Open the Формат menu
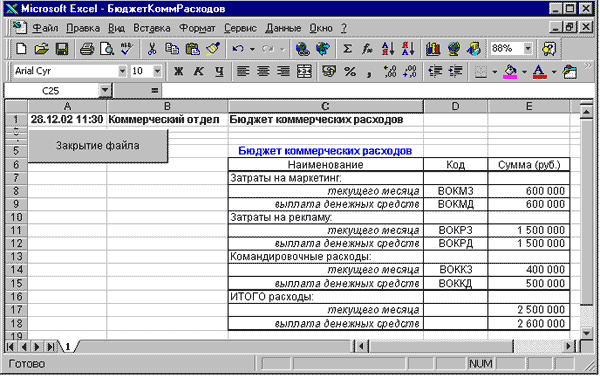The height and width of the screenshot is (378, 600). click(197, 28)
